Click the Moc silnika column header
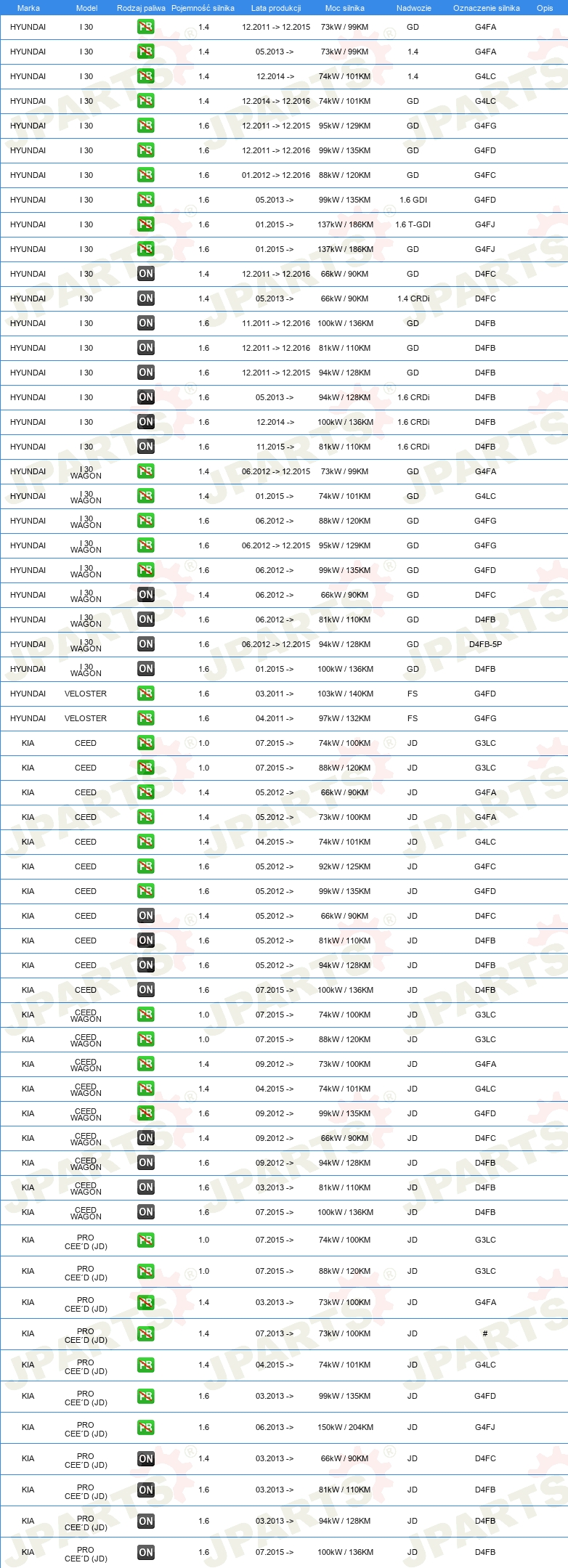This screenshot has width=568, height=1568. pyautogui.click(x=345, y=8)
